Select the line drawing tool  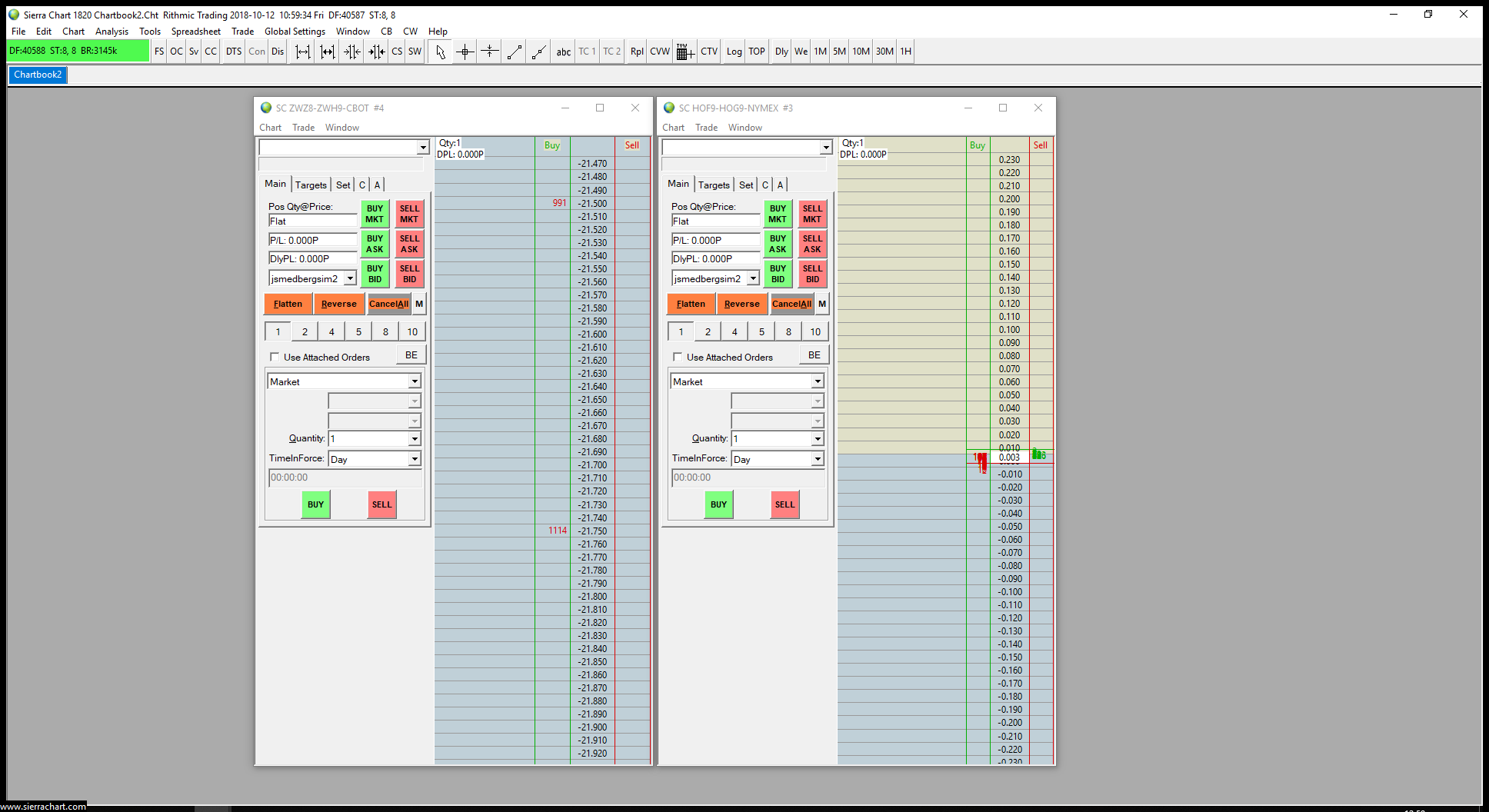[x=515, y=52]
